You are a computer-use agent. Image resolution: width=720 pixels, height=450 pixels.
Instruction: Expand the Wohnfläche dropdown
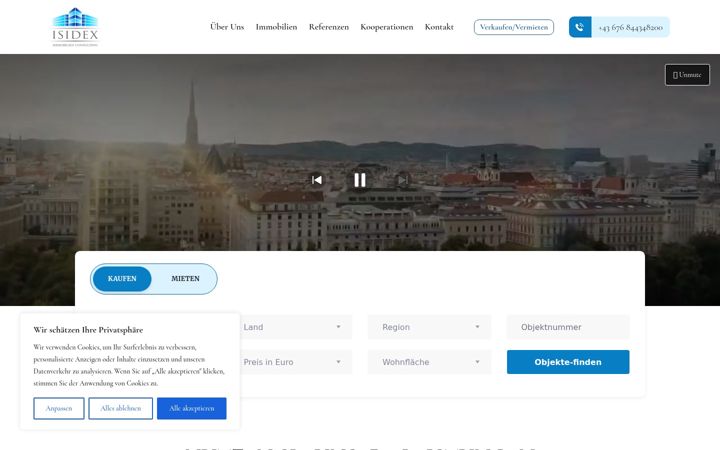pos(429,362)
